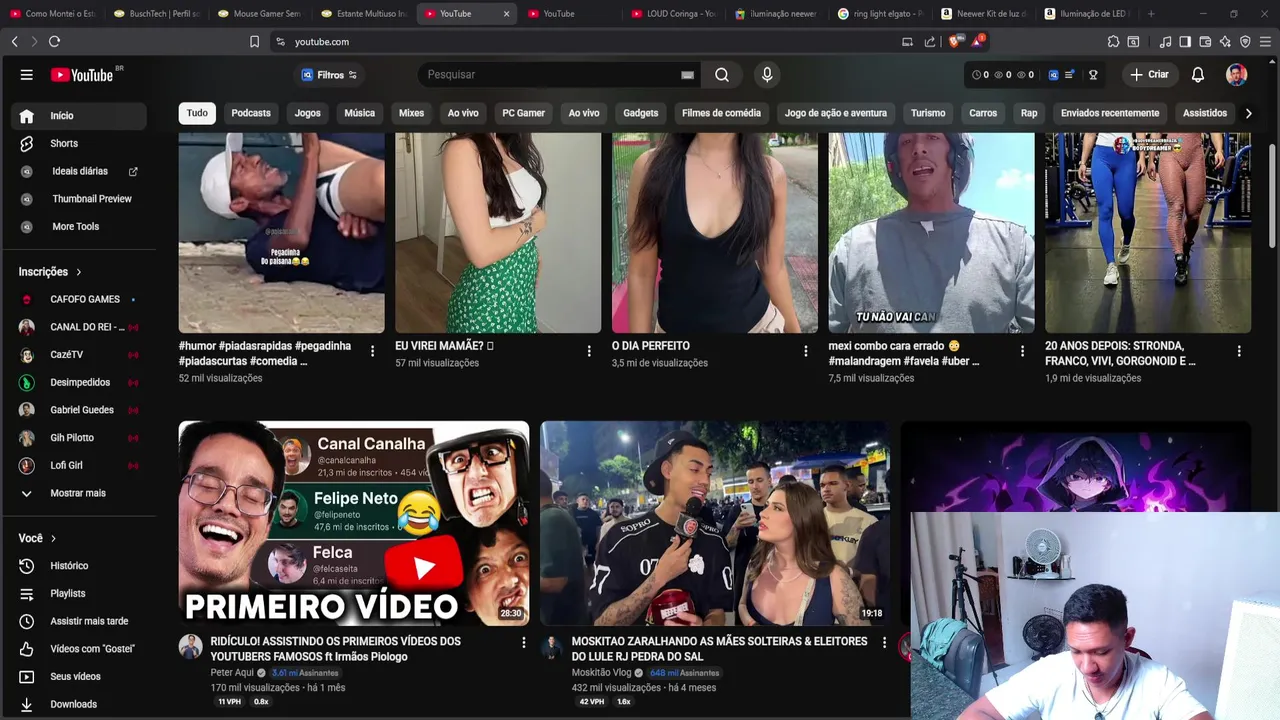This screenshot has height=720, width=1280.
Task: Open the Brave wallet icon
Action: pyautogui.click(x=1205, y=42)
